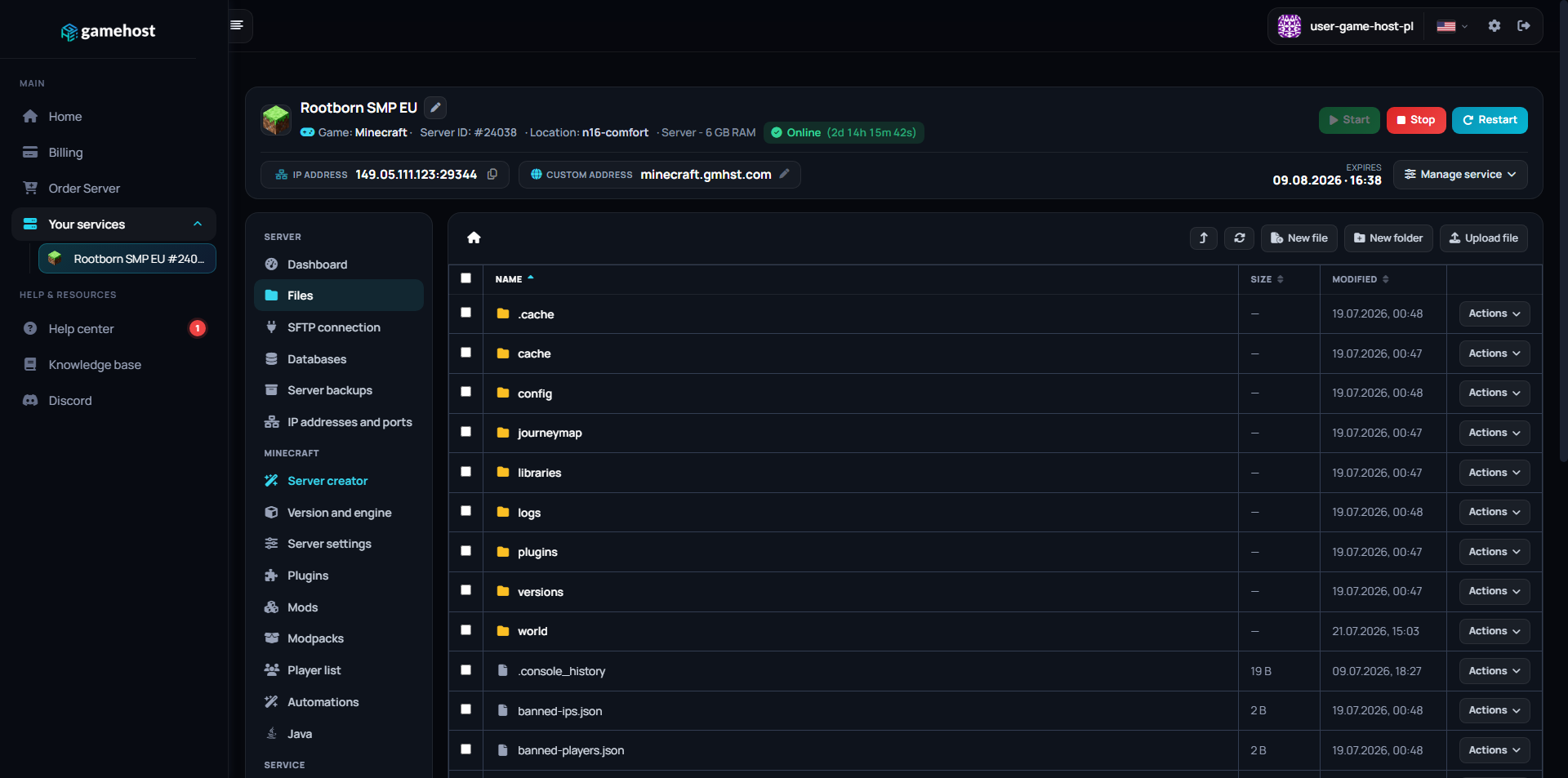Image resolution: width=1568 pixels, height=778 pixels.
Task: Open the .cache folder icon
Action: (503, 313)
